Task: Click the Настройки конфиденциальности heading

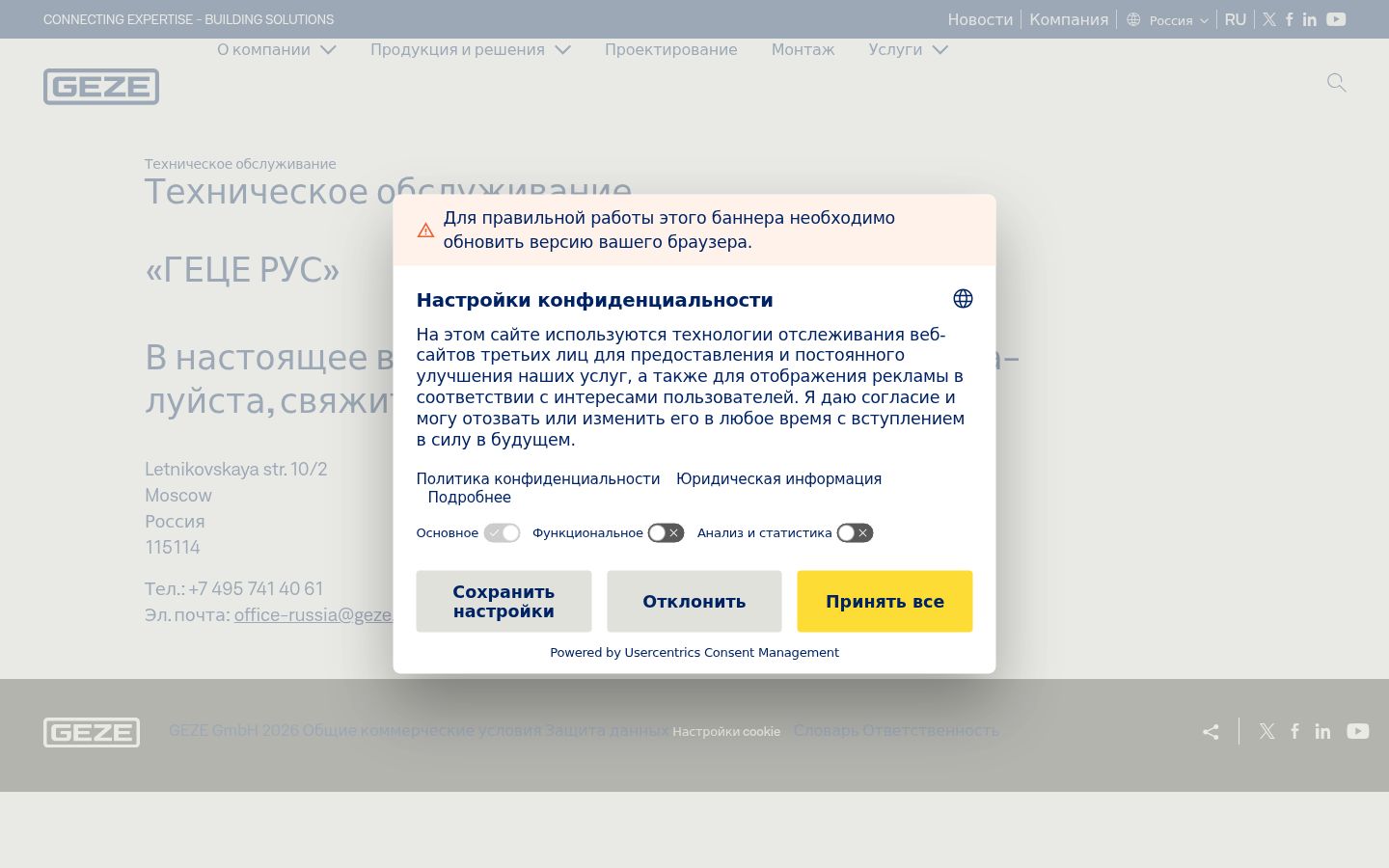Action: pyautogui.click(x=595, y=300)
